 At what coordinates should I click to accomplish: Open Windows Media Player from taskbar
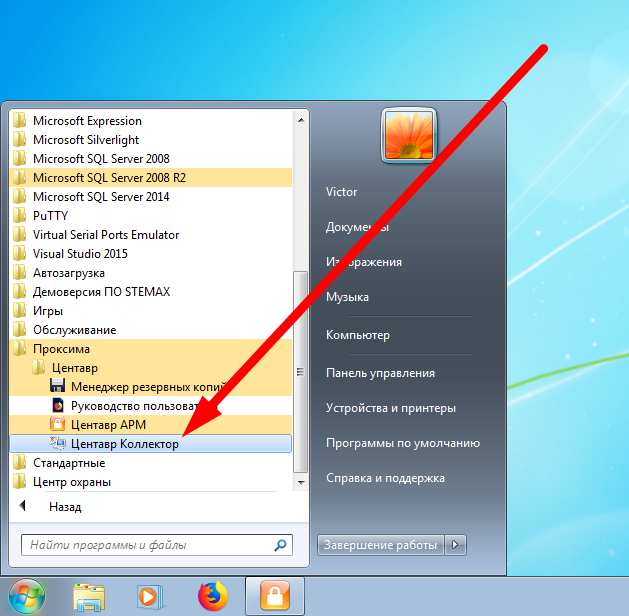tap(150, 597)
